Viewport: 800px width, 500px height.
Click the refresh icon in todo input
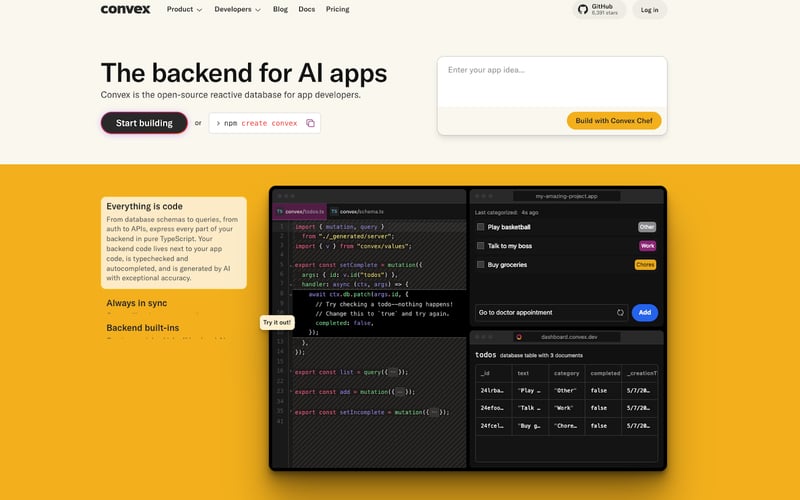pyautogui.click(x=620, y=312)
